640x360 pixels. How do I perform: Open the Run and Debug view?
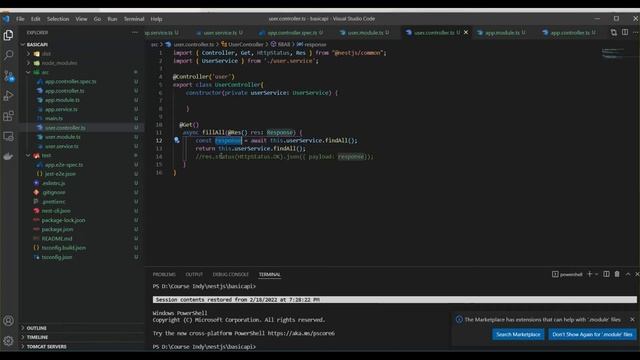tap(8, 96)
